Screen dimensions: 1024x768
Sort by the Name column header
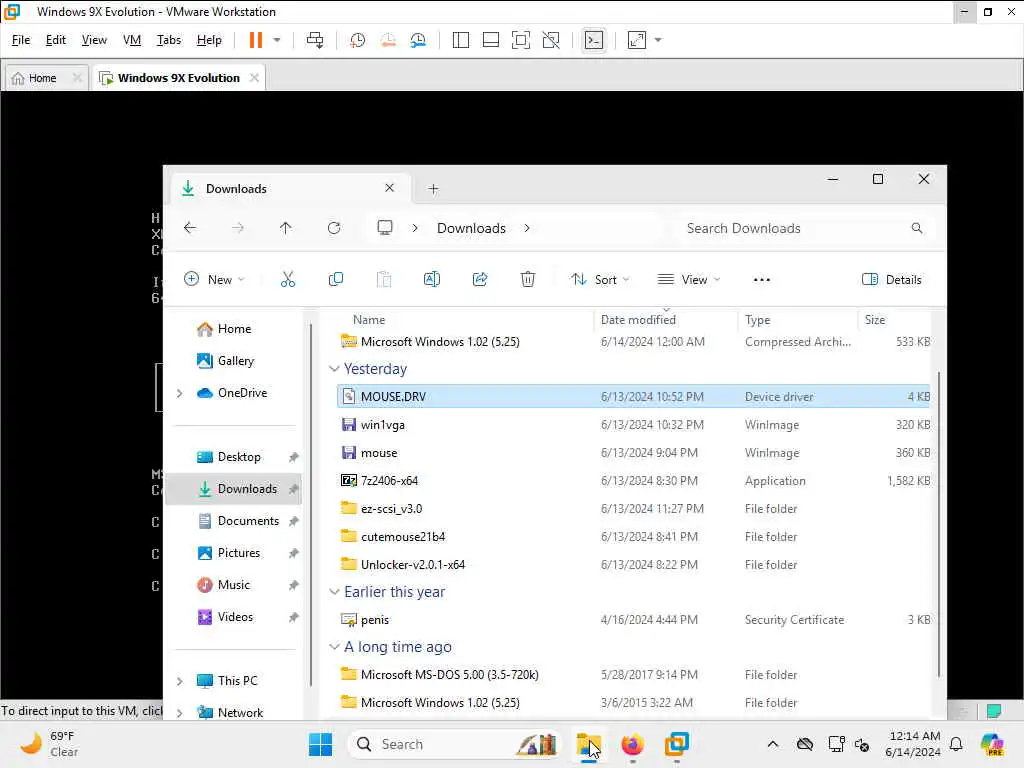[369, 319]
